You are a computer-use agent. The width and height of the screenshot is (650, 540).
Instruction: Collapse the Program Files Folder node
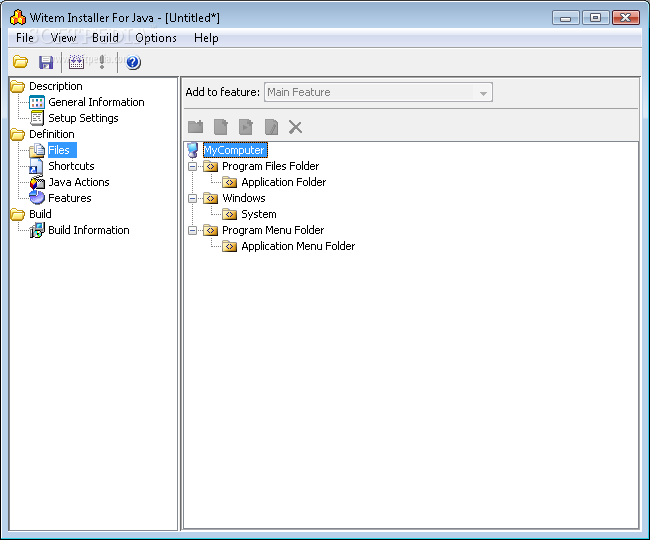192,167
